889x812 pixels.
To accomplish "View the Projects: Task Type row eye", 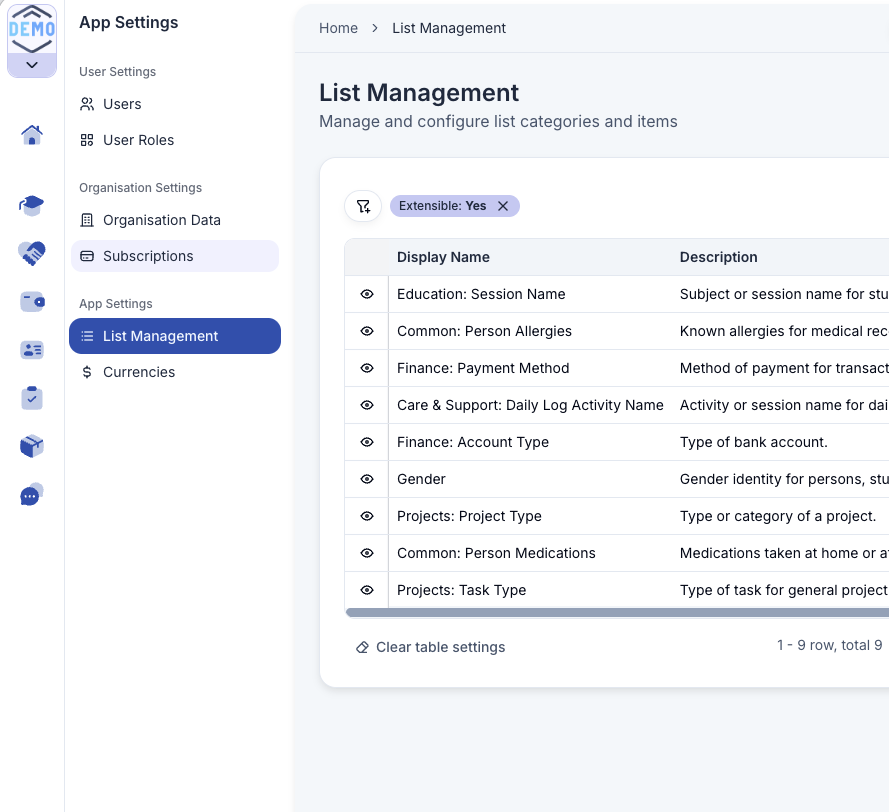I will [x=367, y=590].
